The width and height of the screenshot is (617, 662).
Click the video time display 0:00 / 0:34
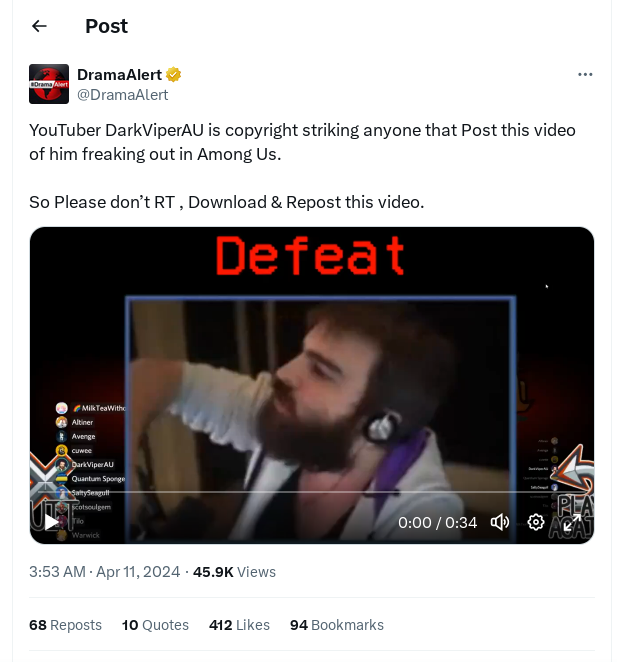click(x=438, y=523)
